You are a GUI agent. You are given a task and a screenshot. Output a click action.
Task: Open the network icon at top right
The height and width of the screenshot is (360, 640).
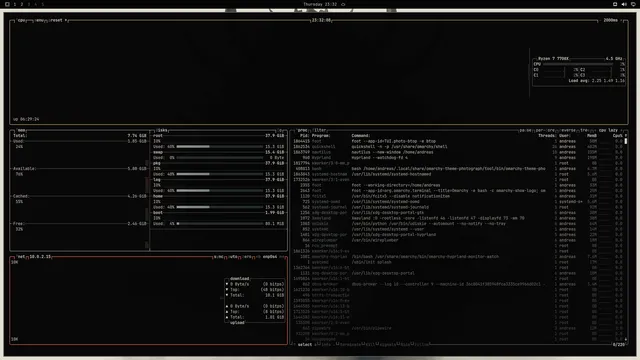pyautogui.click(x=633, y=4)
